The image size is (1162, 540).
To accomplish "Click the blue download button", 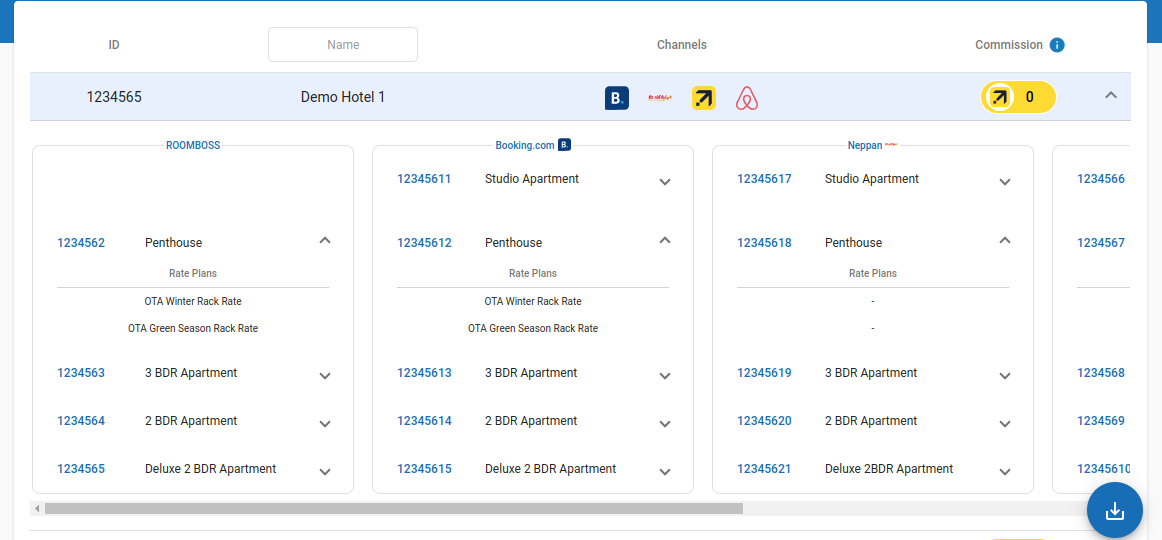I will [1115, 510].
